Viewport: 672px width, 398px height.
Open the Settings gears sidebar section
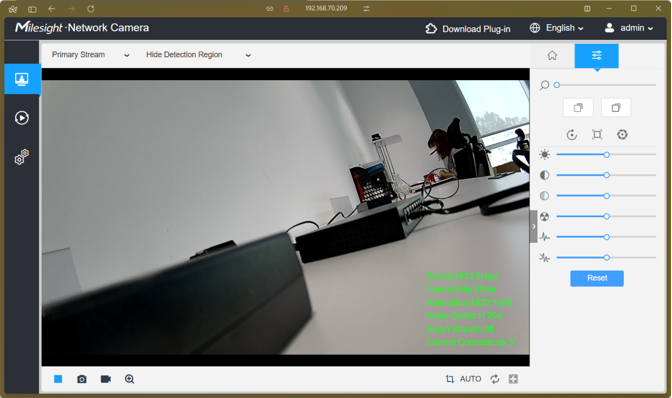[22, 157]
